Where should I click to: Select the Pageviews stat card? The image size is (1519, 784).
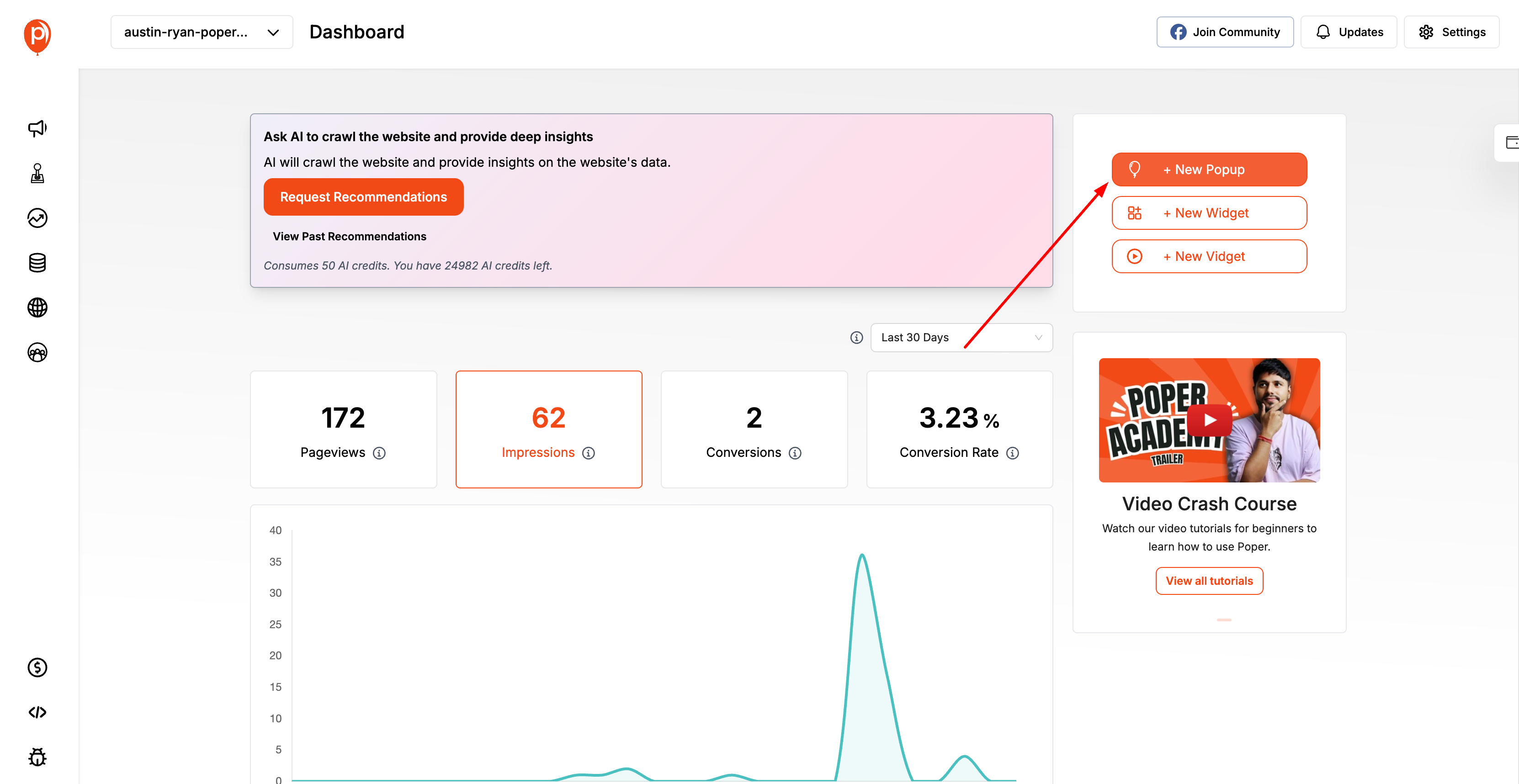pyautogui.click(x=343, y=429)
